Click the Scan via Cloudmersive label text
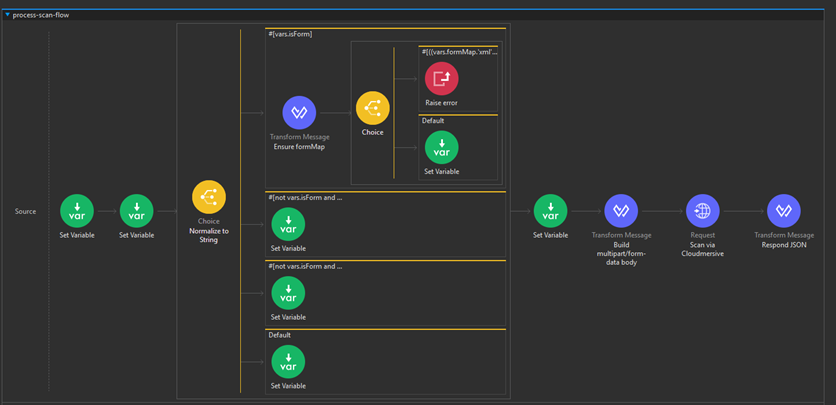This screenshot has height=405, width=836. tap(702, 248)
